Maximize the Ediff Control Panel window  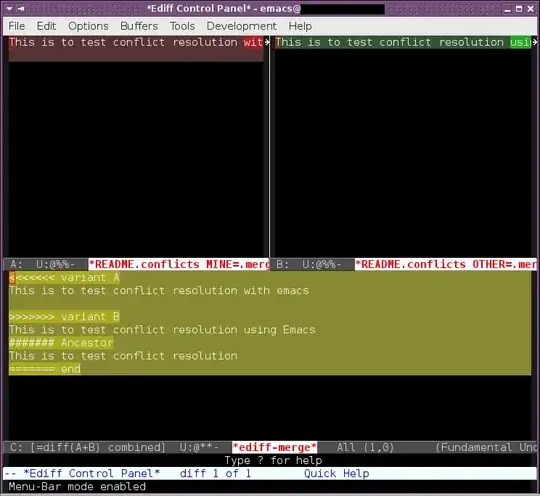click(519, 9)
